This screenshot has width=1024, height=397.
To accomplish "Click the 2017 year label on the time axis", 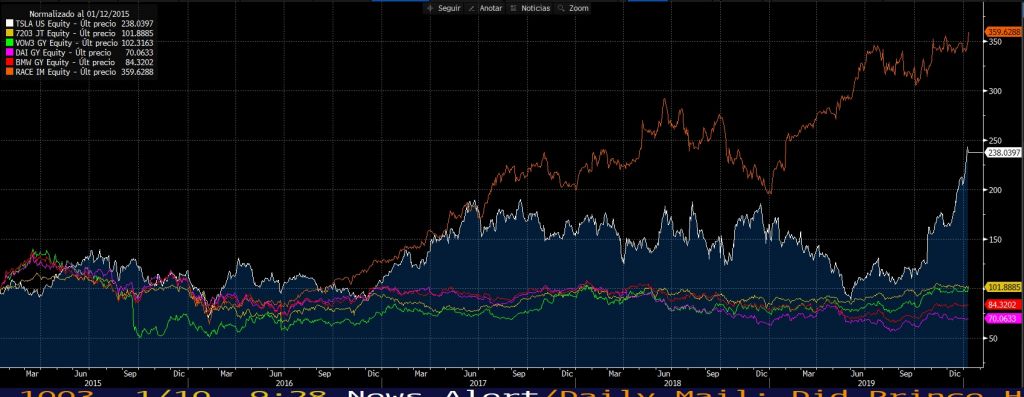I will (x=478, y=383).
